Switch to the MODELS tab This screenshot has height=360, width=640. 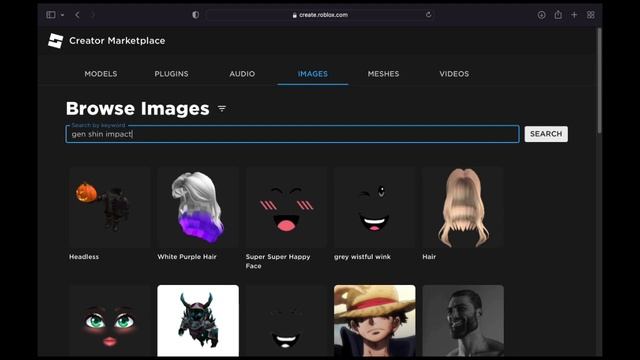click(101, 74)
